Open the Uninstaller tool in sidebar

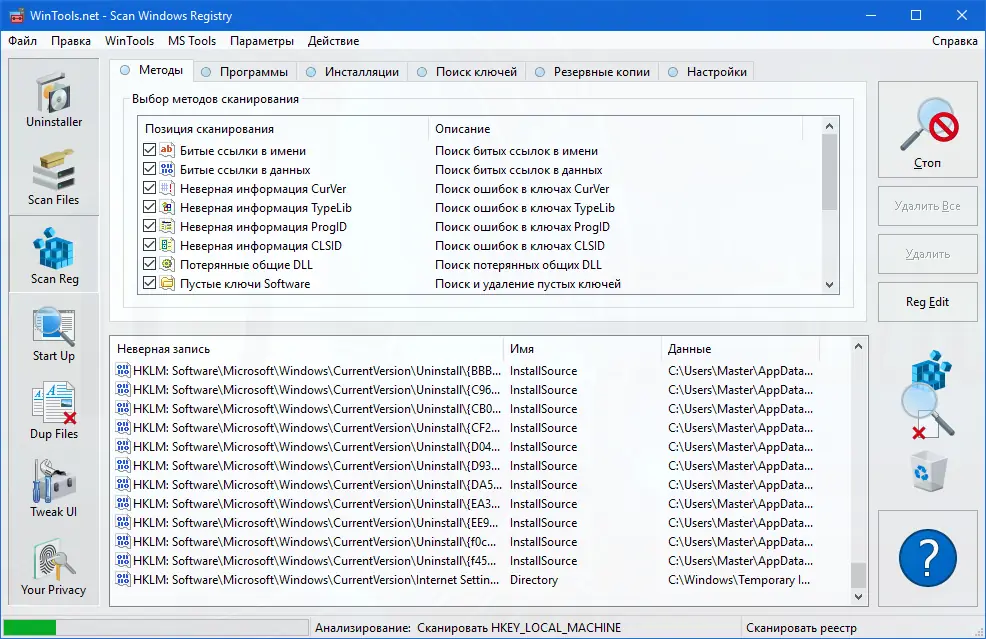click(x=54, y=99)
